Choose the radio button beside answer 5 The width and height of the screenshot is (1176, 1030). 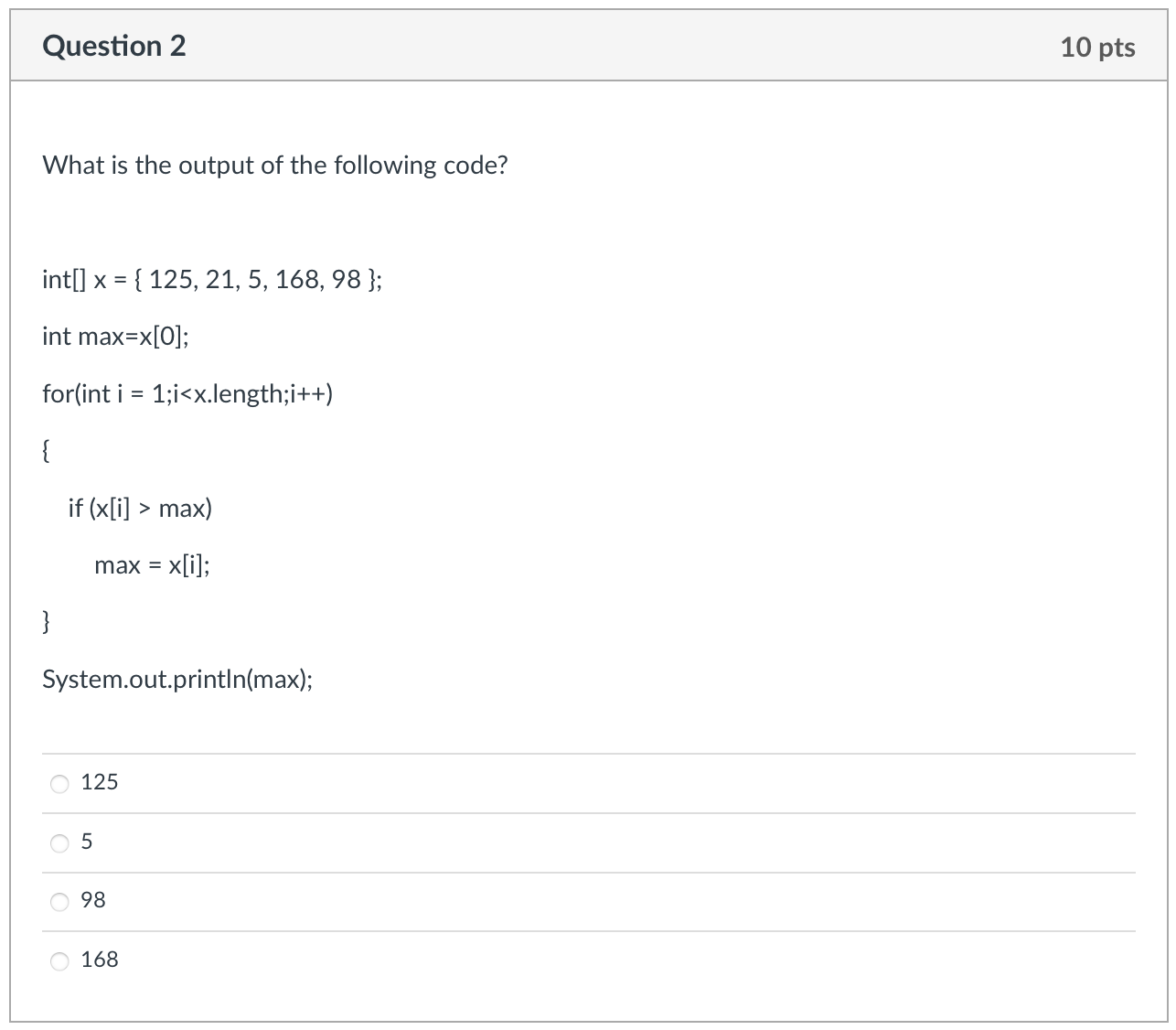[59, 843]
